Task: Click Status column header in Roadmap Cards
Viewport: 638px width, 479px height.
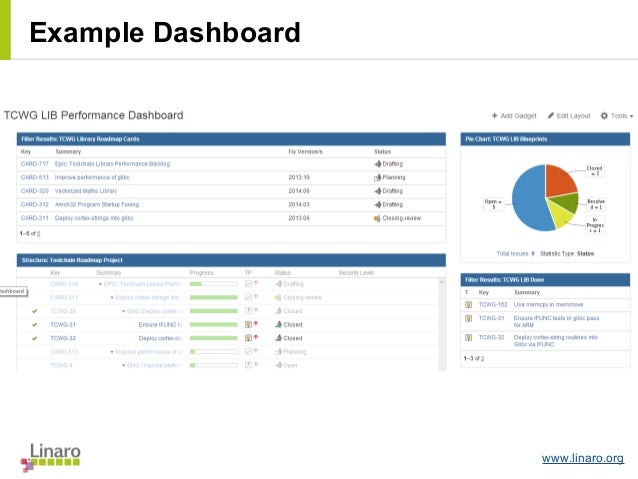Action: coord(382,151)
